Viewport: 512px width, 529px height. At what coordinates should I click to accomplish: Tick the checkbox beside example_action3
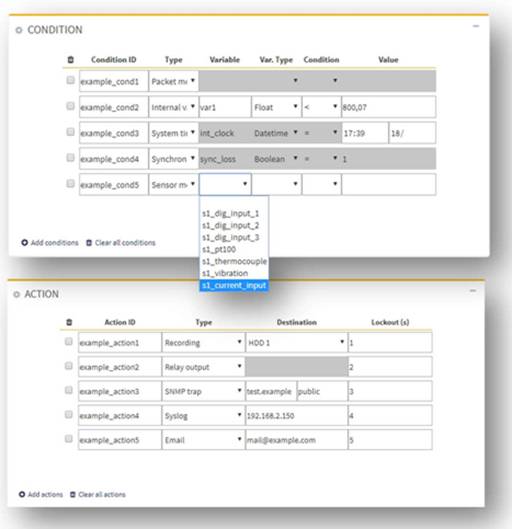[x=69, y=390]
